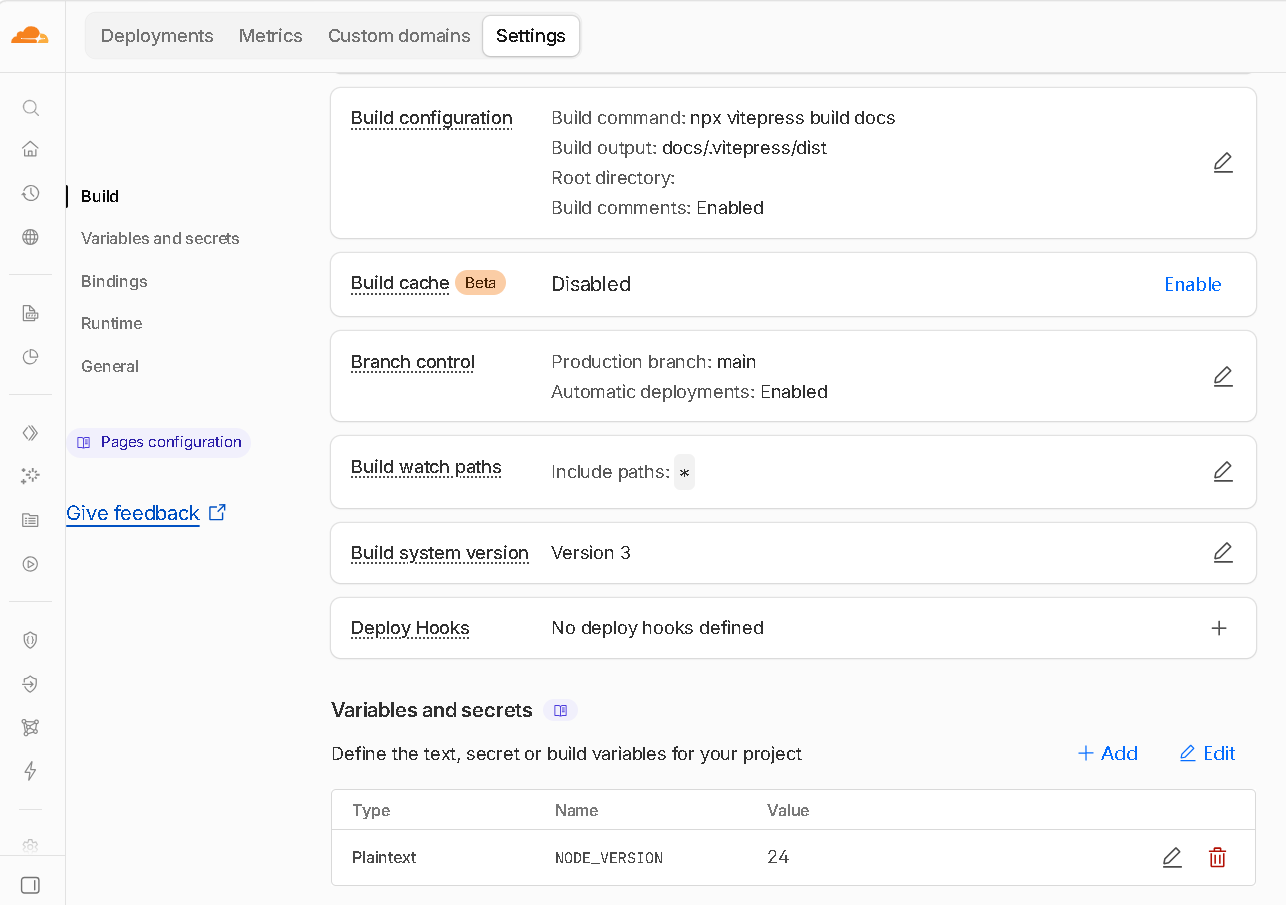Open the shield with arrow icon

(31, 684)
